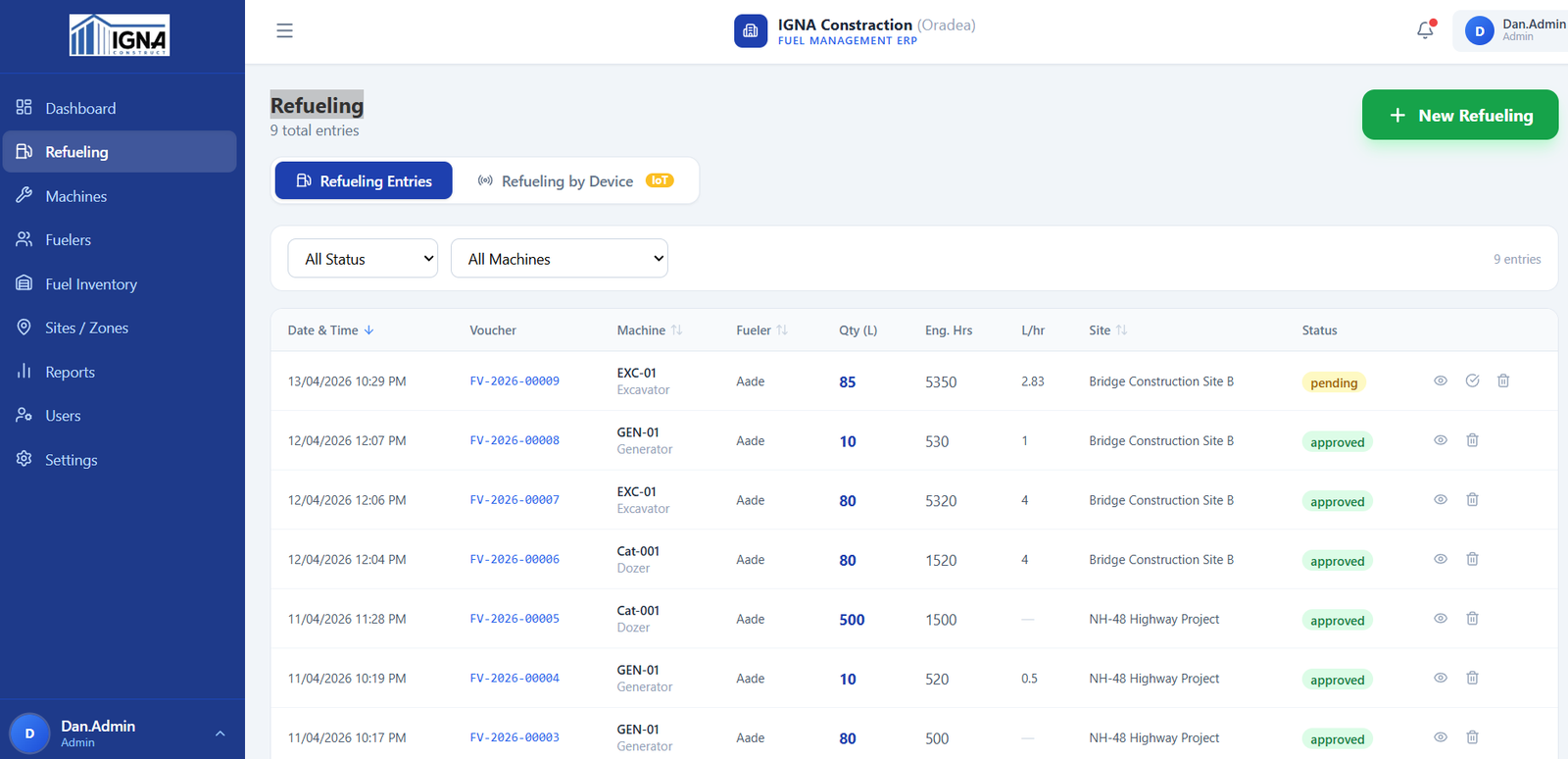Click the pending status badge
The height and width of the screenshot is (759, 1568).
coord(1334,382)
